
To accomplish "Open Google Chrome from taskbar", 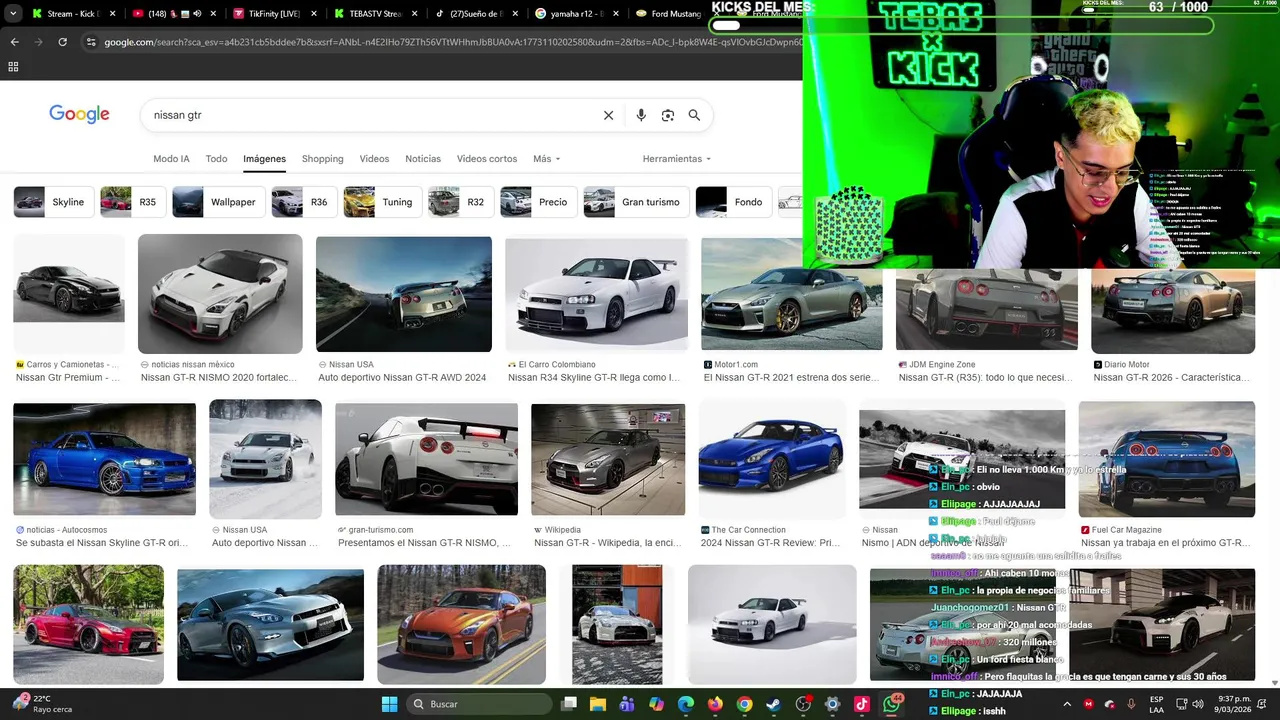I will pyautogui.click(x=744, y=704).
